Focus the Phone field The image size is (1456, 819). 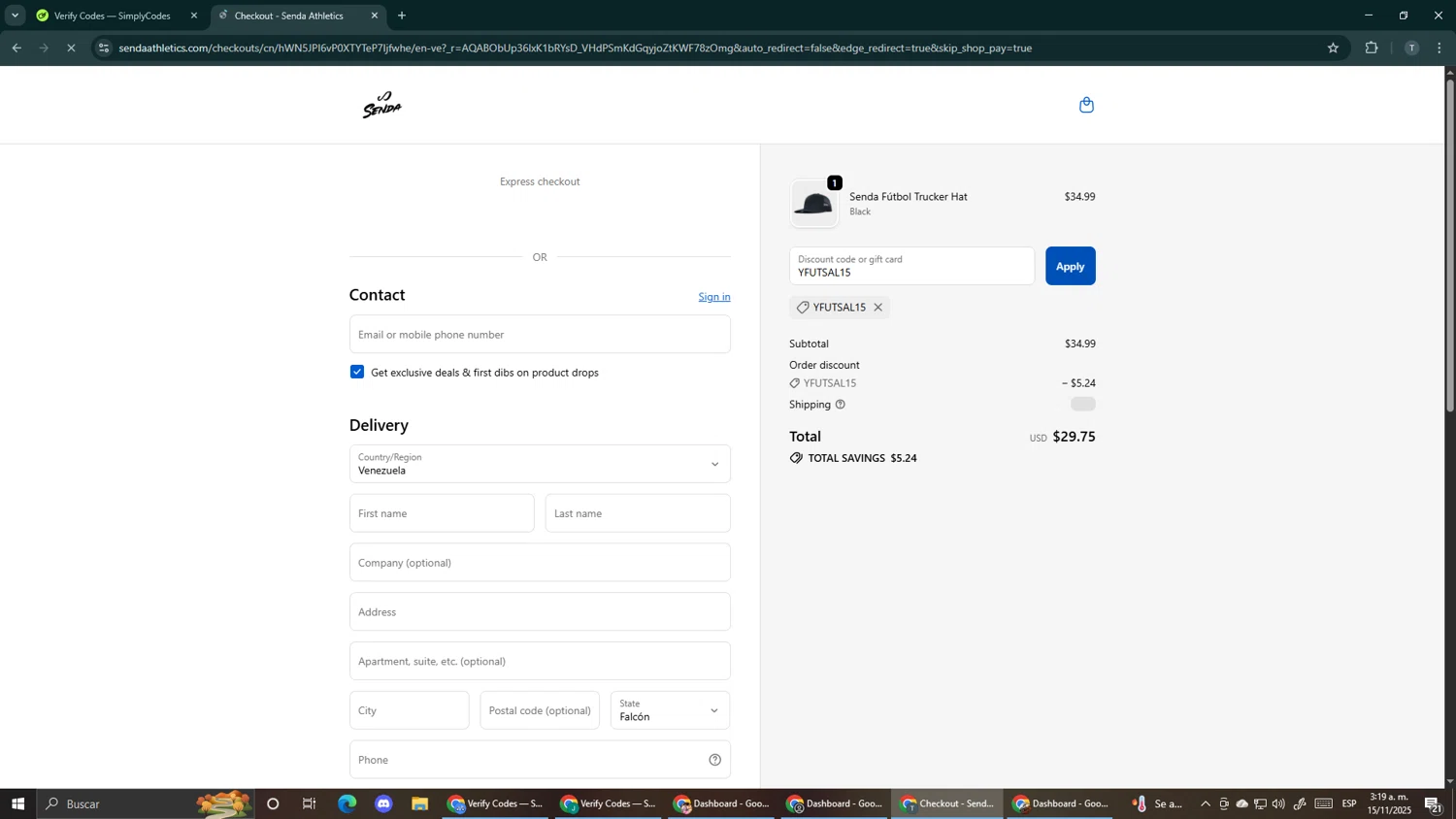coord(540,760)
